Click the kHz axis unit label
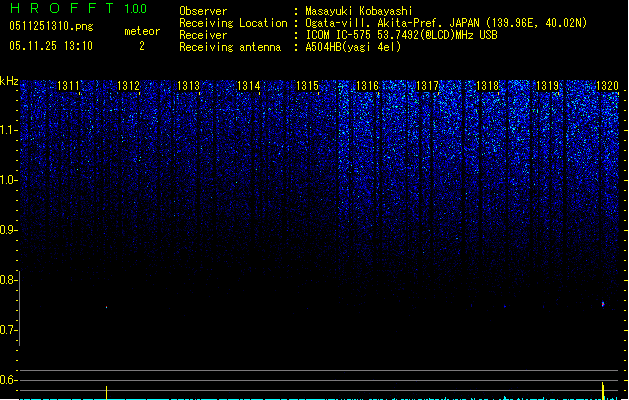 click(x=9, y=81)
